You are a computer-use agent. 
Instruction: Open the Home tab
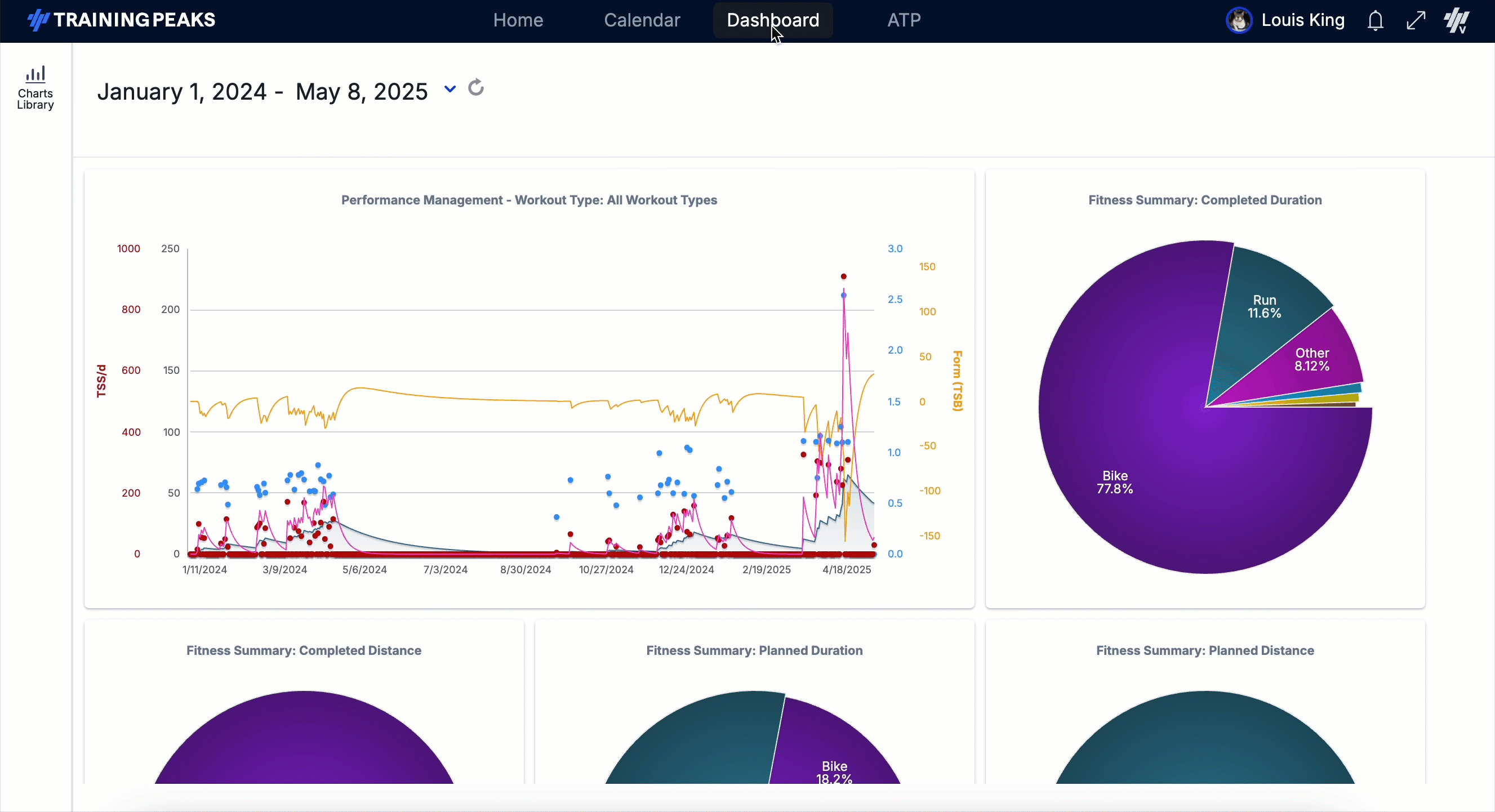point(518,20)
